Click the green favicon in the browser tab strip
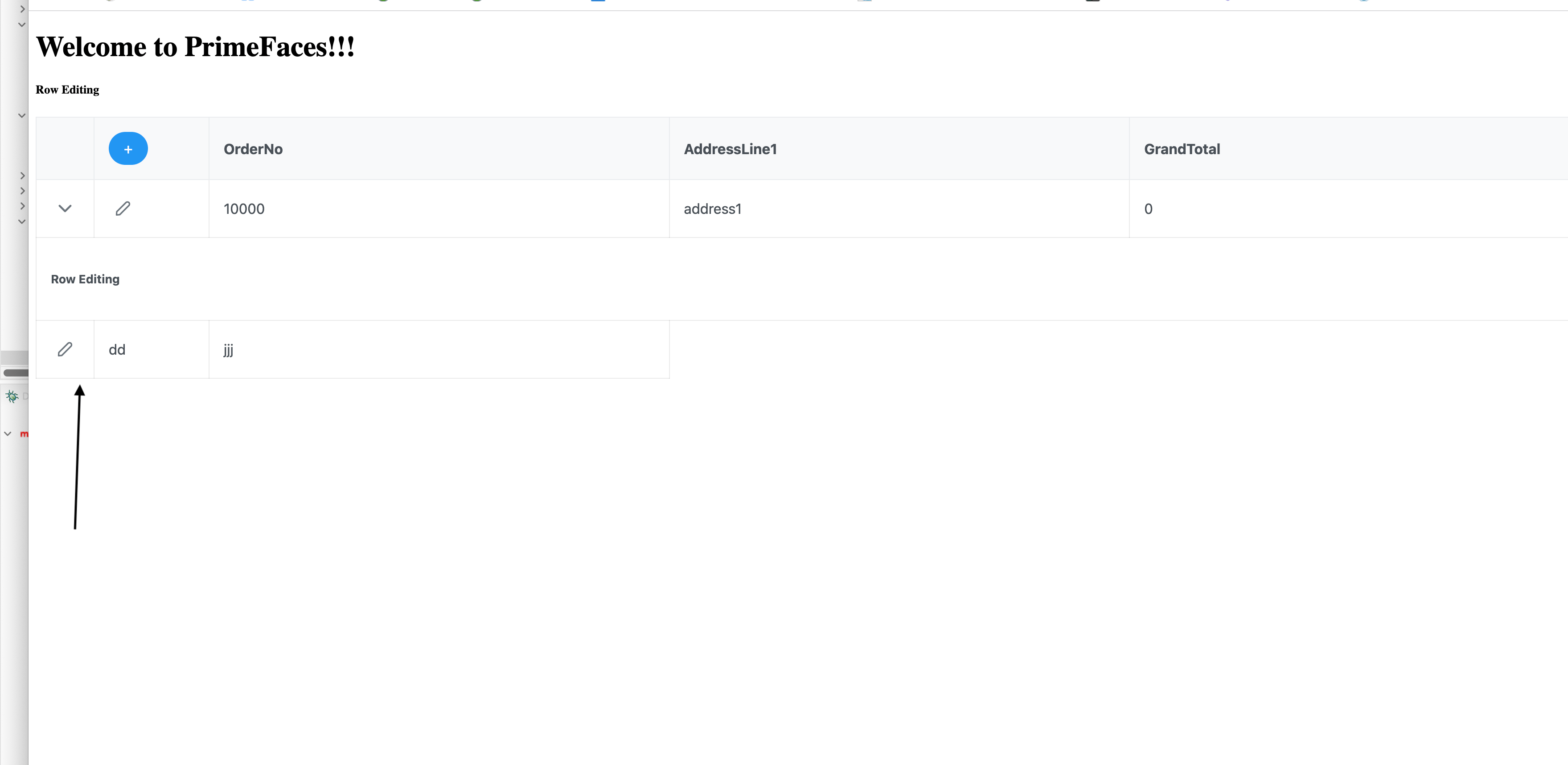 pyautogui.click(x=384, y=2)
